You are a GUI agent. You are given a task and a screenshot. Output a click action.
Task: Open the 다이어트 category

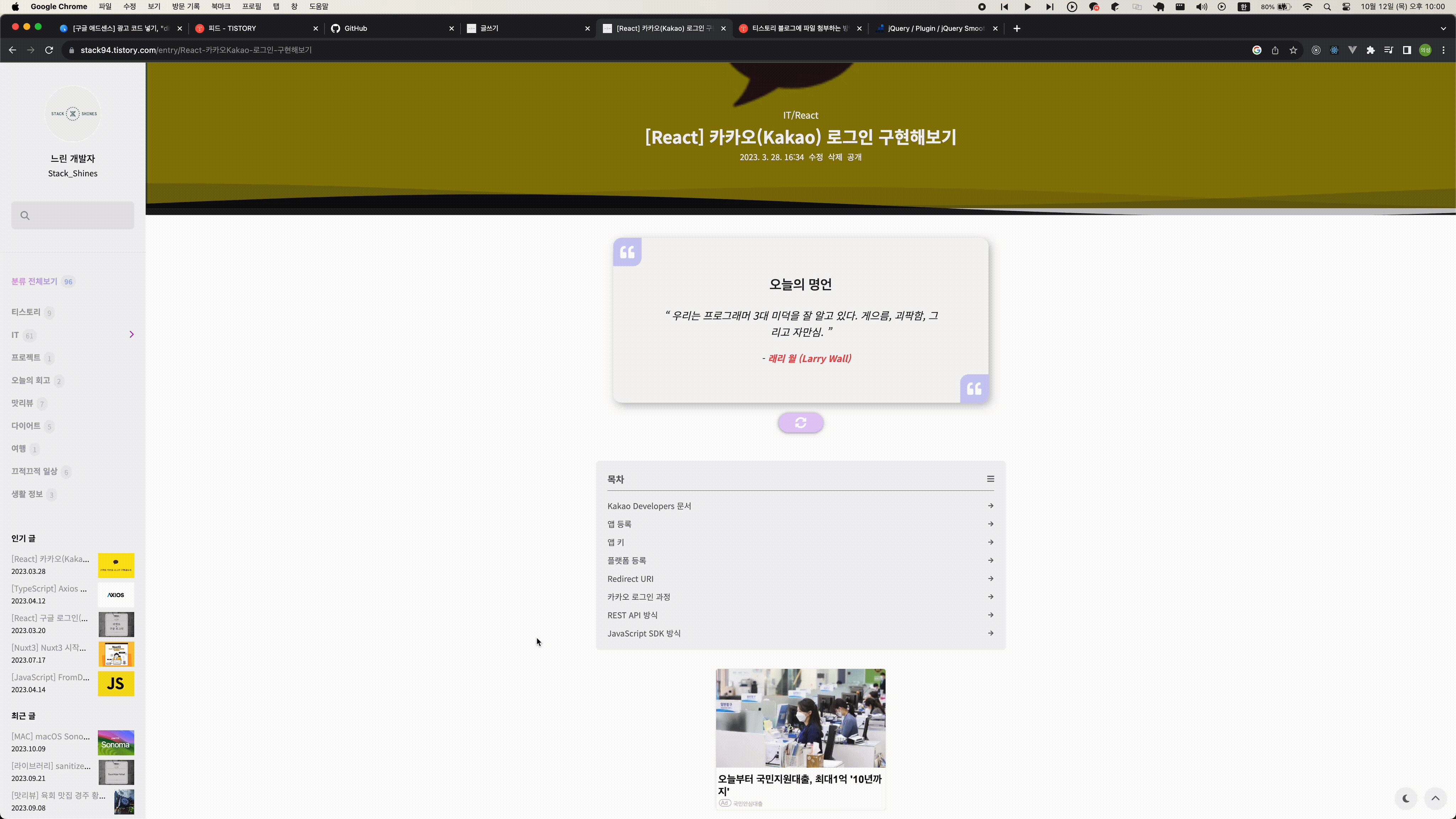click(x=26, y=425)
